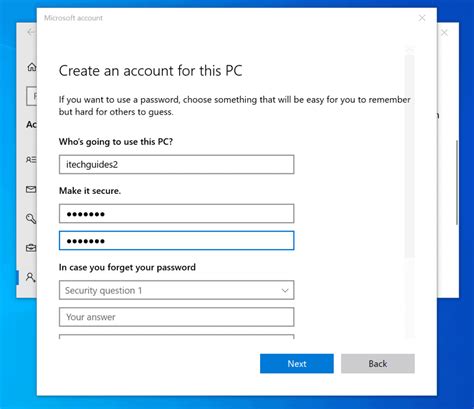Screen dimensions: 474x409
Task: Click the Your answer field
Action: (176, 317)
